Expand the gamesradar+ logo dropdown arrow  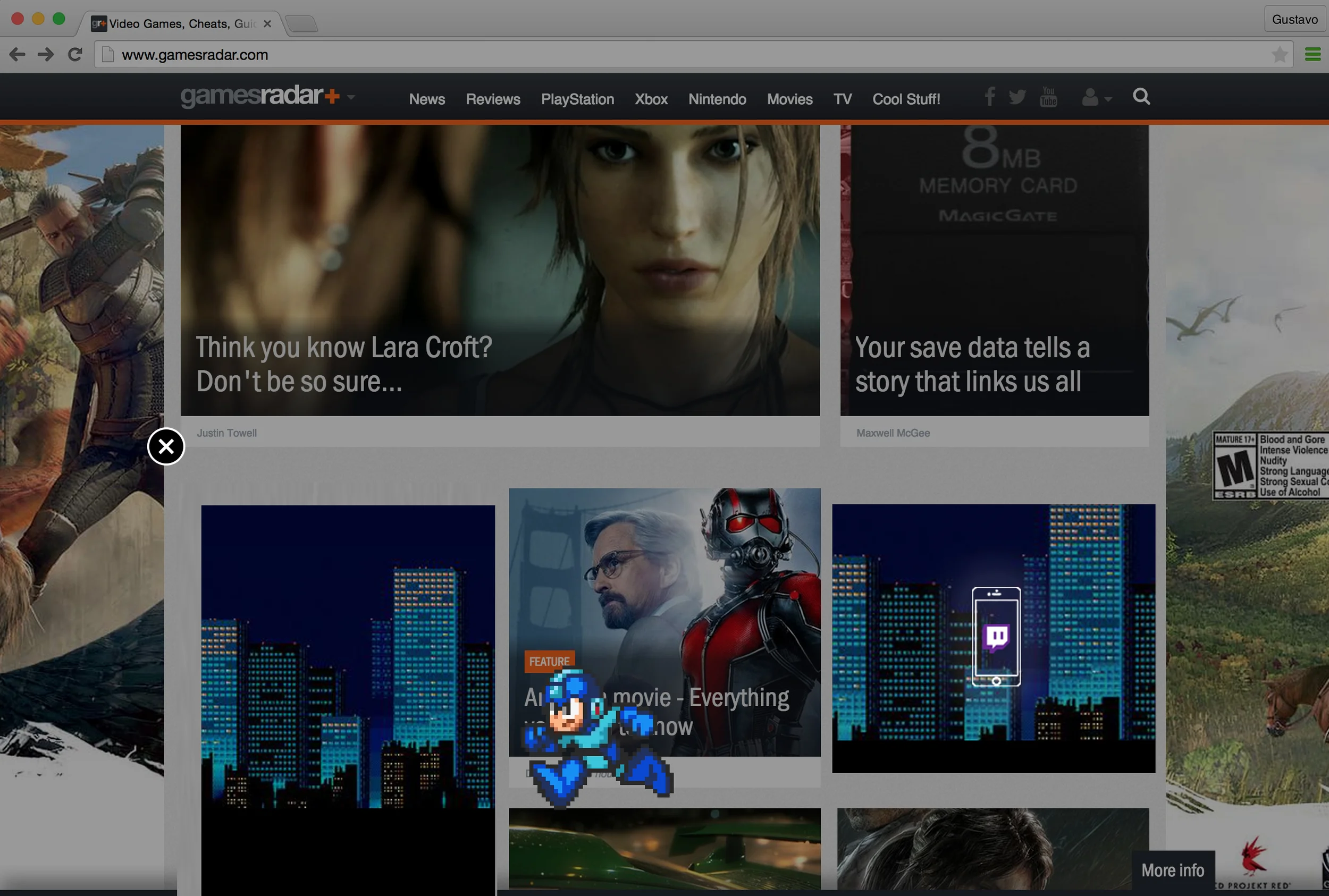click(x=351, y=97)
